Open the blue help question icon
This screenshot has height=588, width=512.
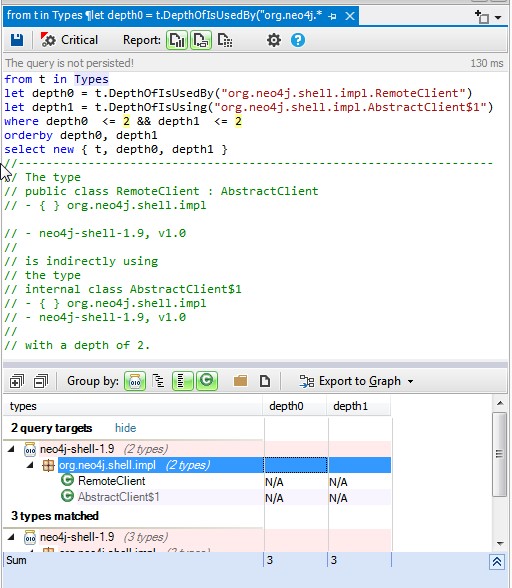[298, 40]
